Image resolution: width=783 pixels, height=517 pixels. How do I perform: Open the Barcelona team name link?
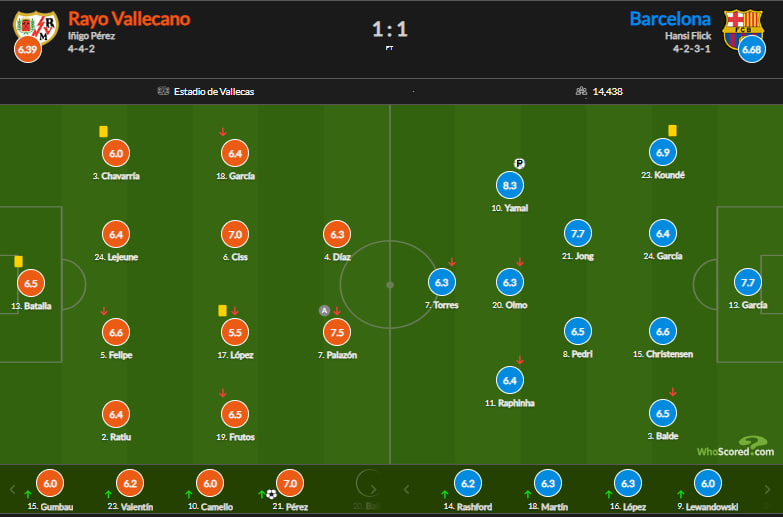670,19
